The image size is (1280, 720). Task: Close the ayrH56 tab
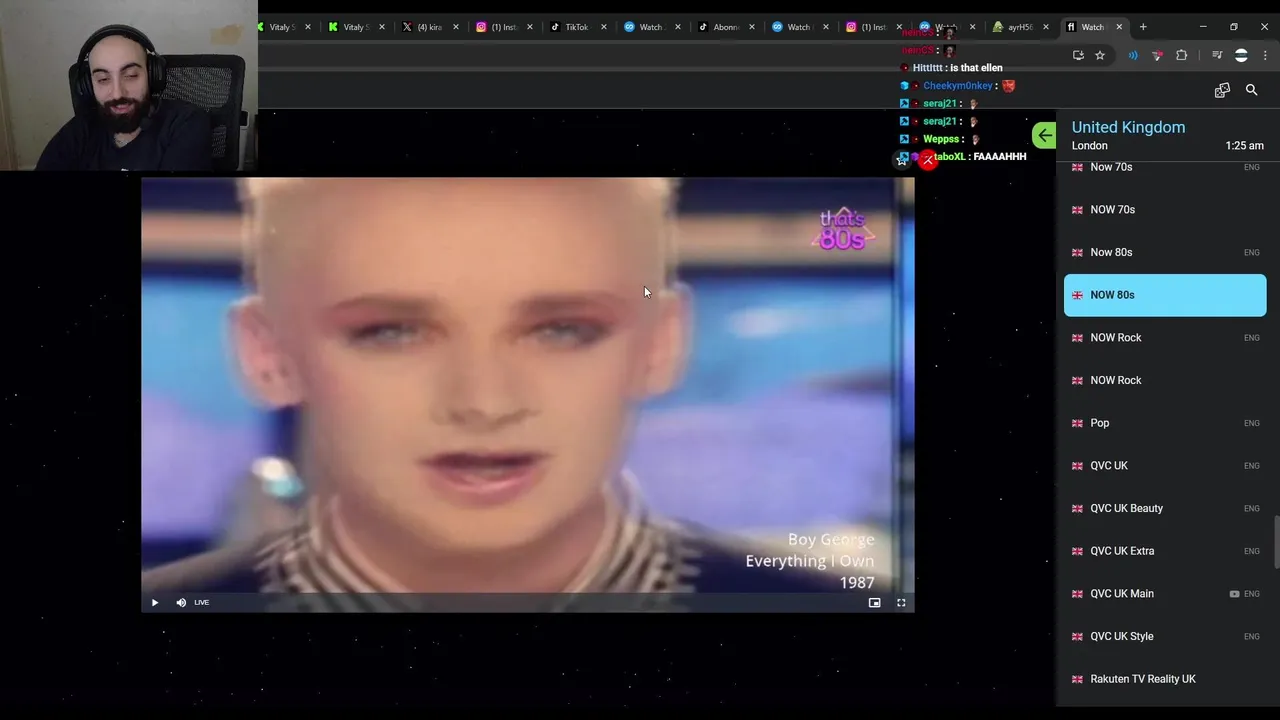[1047, 27]
